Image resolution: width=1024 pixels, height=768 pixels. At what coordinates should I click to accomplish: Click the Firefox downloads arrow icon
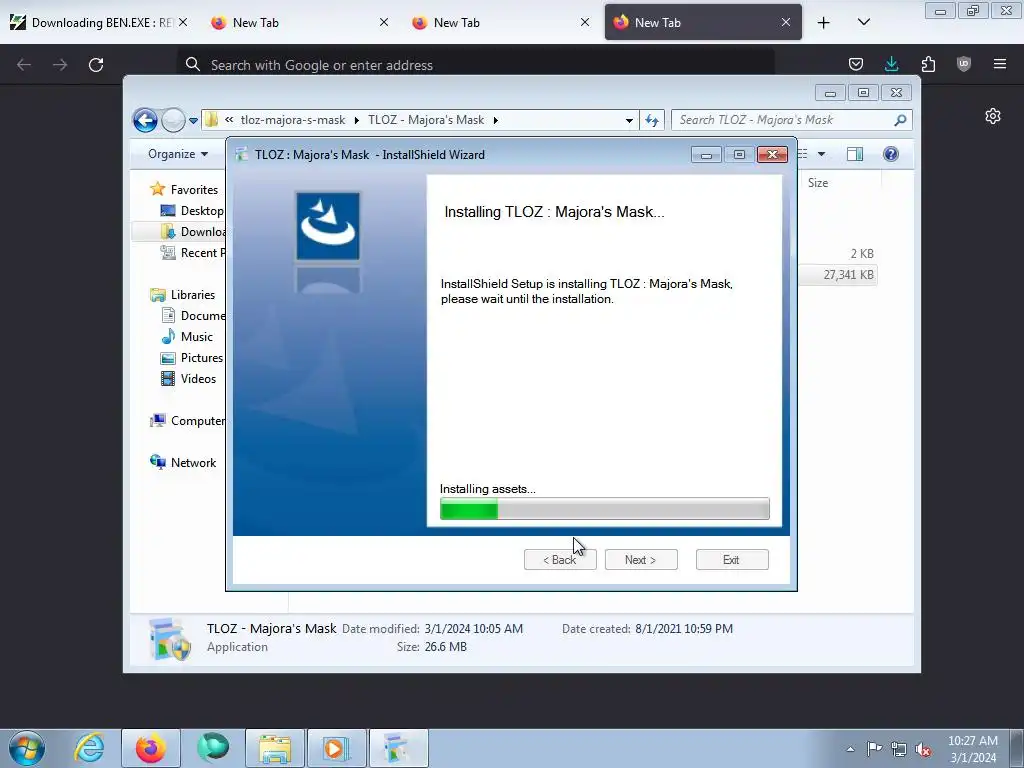[891, 64]
